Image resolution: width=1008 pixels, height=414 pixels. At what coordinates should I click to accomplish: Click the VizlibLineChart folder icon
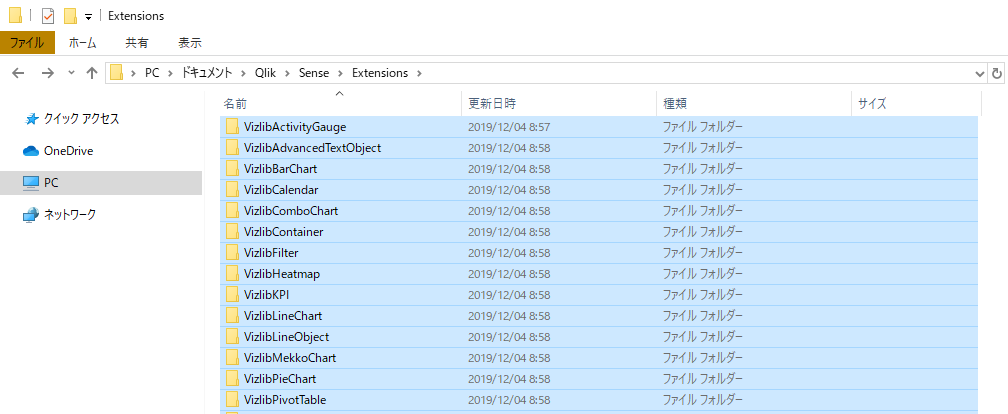pyautogui.click(x=232, y=316)
